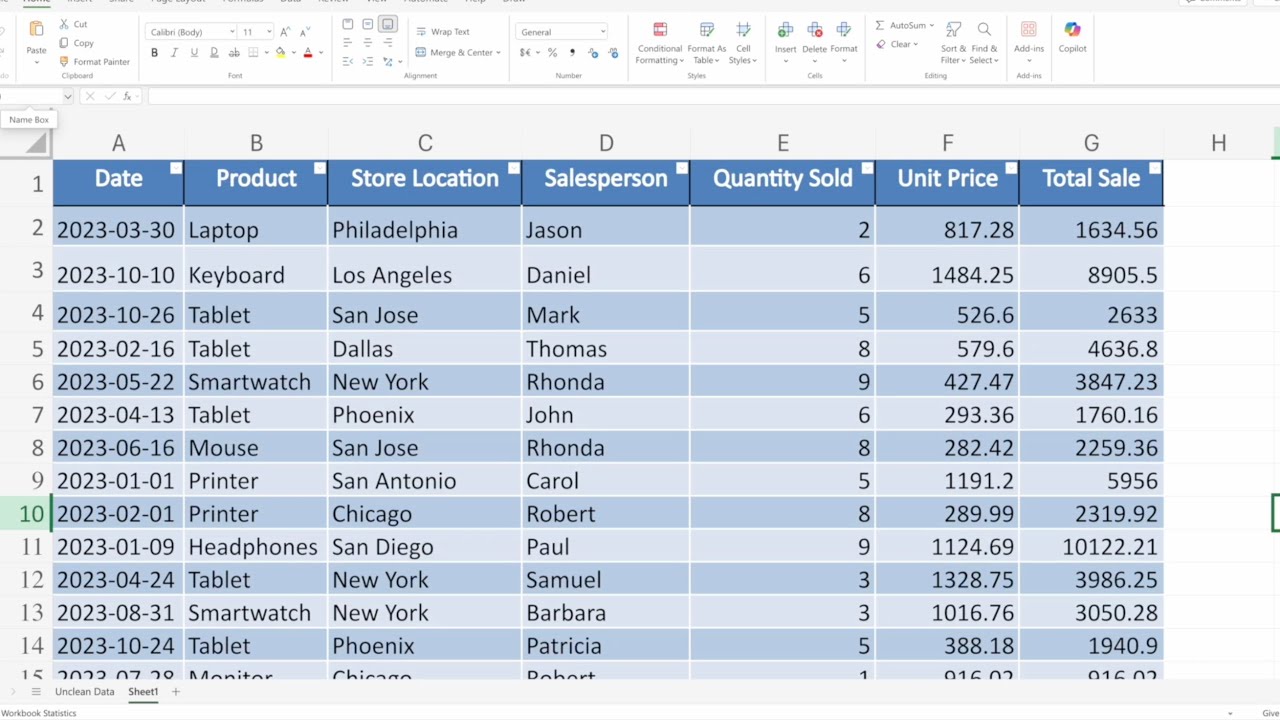Viewport: 1280px width, 720px height.
Task: Click the decrease decimal icon
Action: point(613,53)
